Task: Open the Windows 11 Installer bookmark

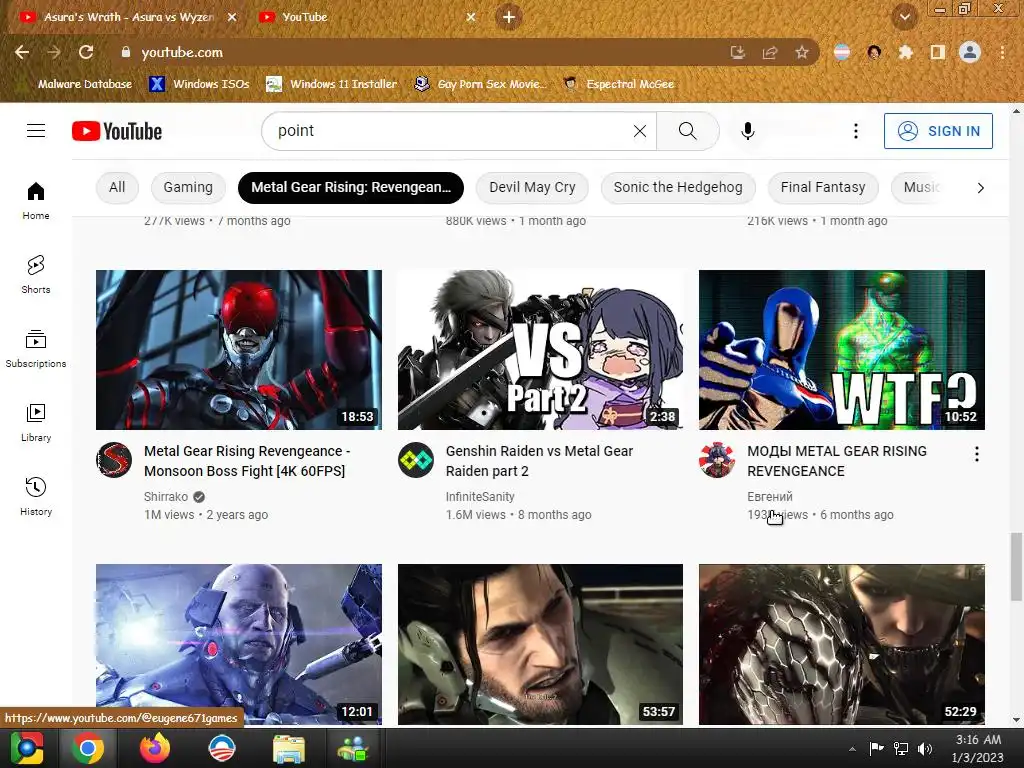Action: [x=332, y=84]
